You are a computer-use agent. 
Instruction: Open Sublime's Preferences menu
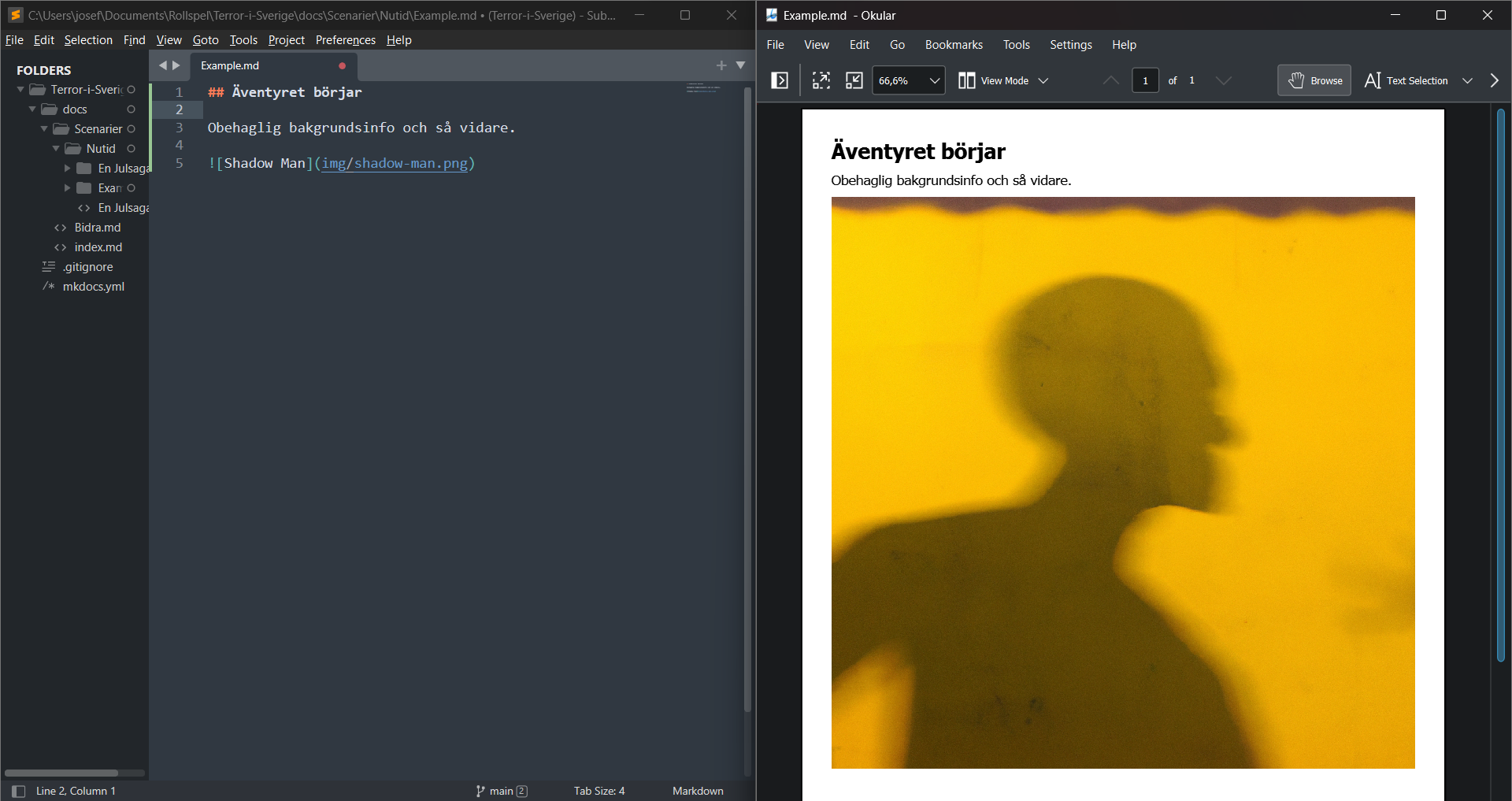pyautogui.click(x=346, y=40)
